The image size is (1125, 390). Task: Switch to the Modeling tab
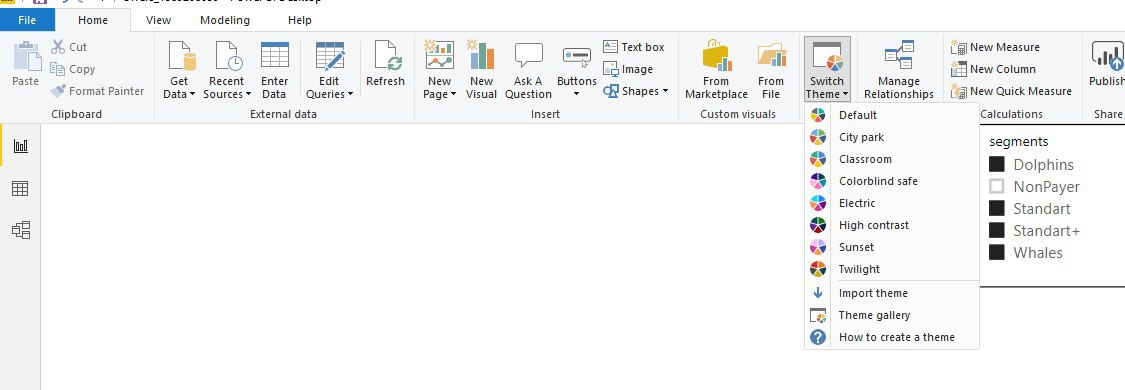pyautogui.click(x=225, y=20)
